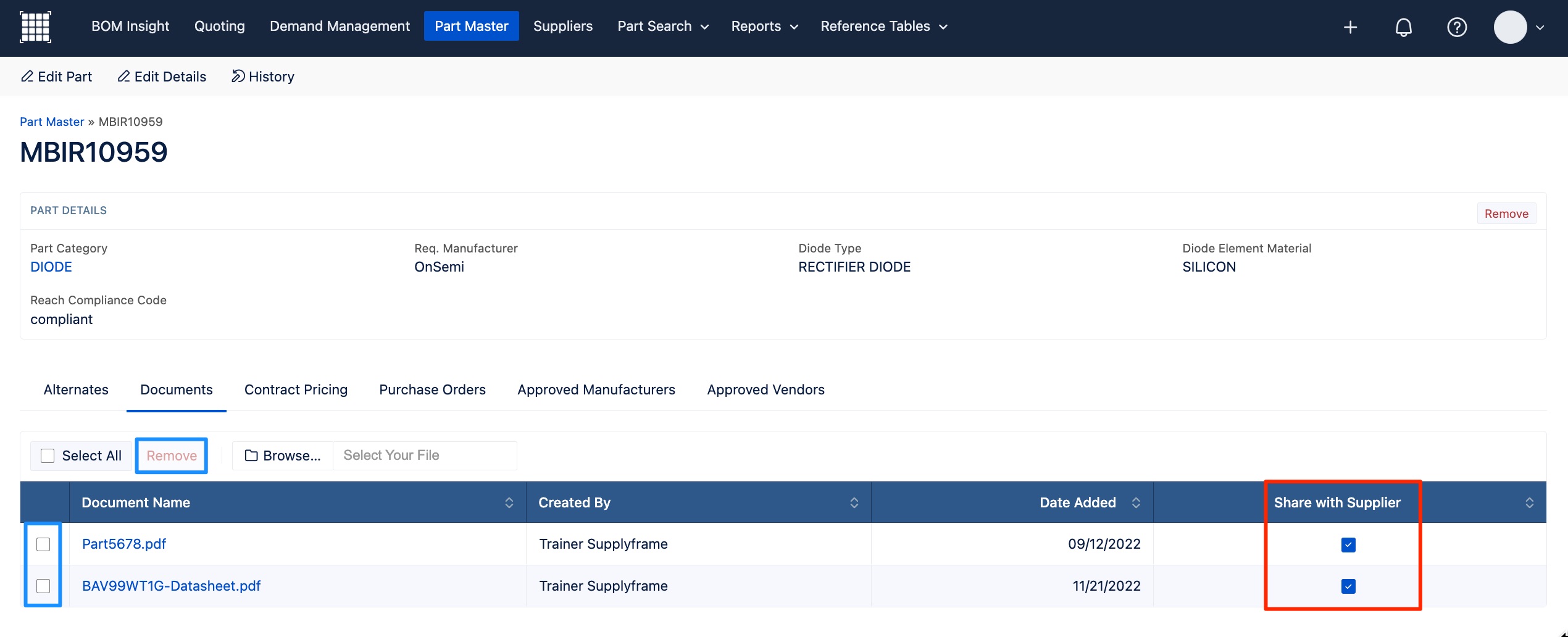Click the 11/21/2022 date cell
Image resolution: width=1568 pixels, height=637 pixels.
coord(1106,586)
